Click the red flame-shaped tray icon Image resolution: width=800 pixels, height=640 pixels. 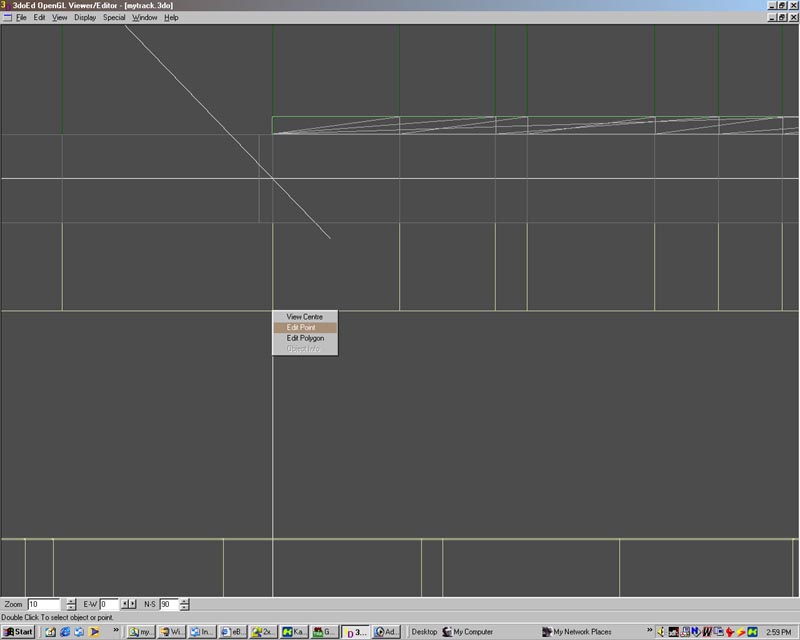tap(730, 632)
